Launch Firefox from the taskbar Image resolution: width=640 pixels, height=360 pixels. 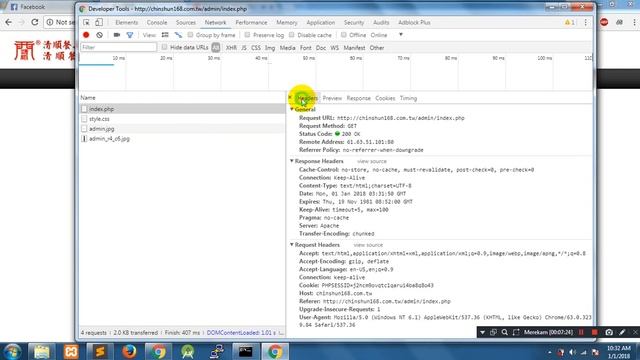tap(129, 351)
